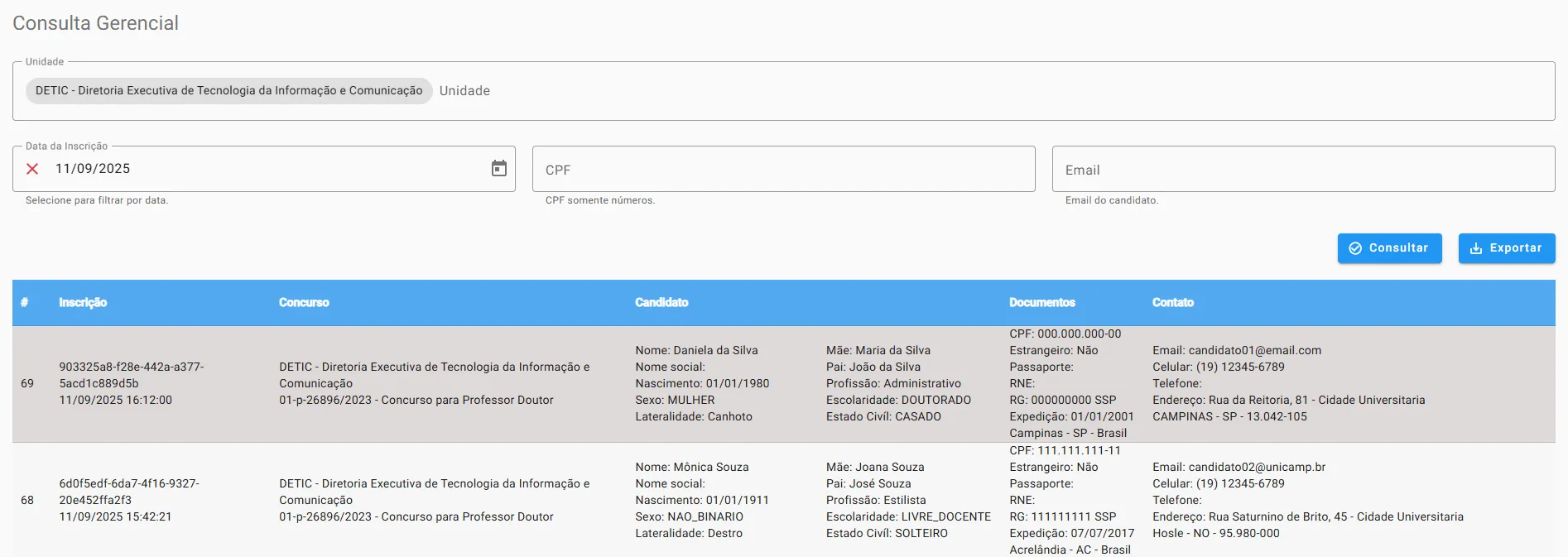Click the Documentos column header
The width and height of the screenshot is (1568, 557).
click(x=1041, y=303)
